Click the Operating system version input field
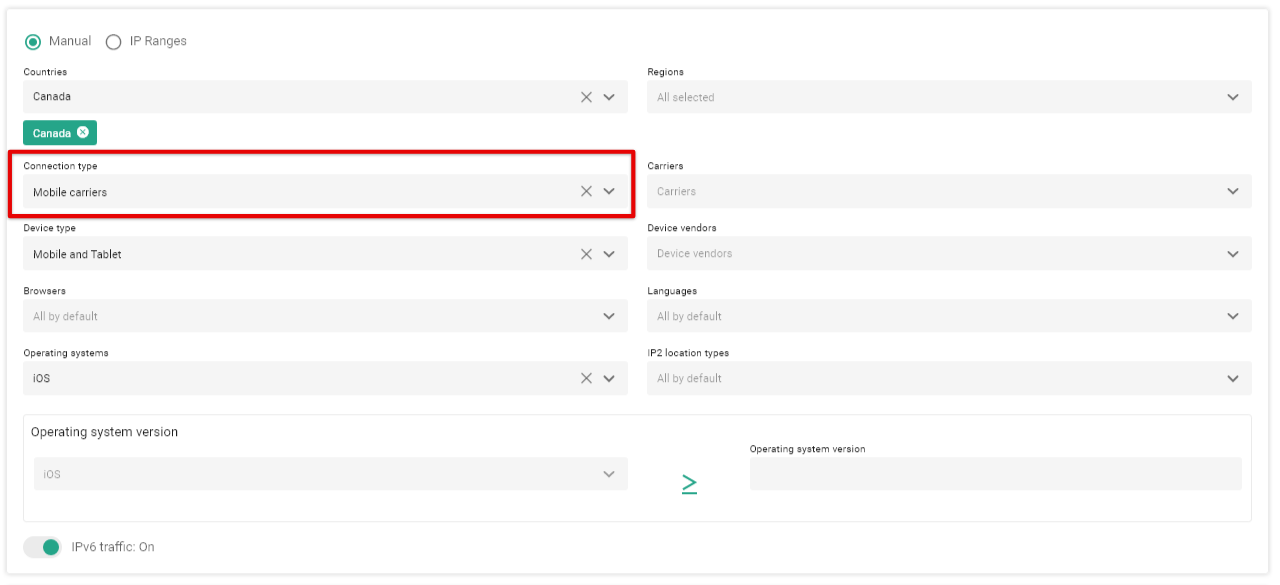This screenshot has width=1280, height=585. pyautogui.click(x=995, y=474)
